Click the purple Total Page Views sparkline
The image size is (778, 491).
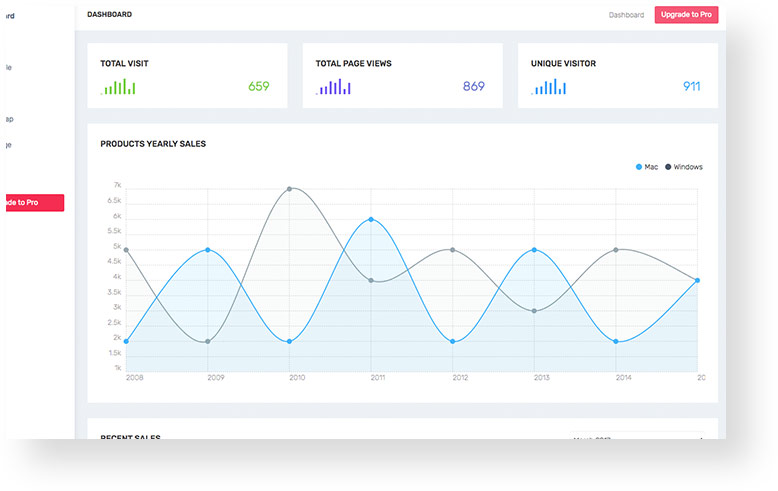pyautogui.click(x=333, y=87)
